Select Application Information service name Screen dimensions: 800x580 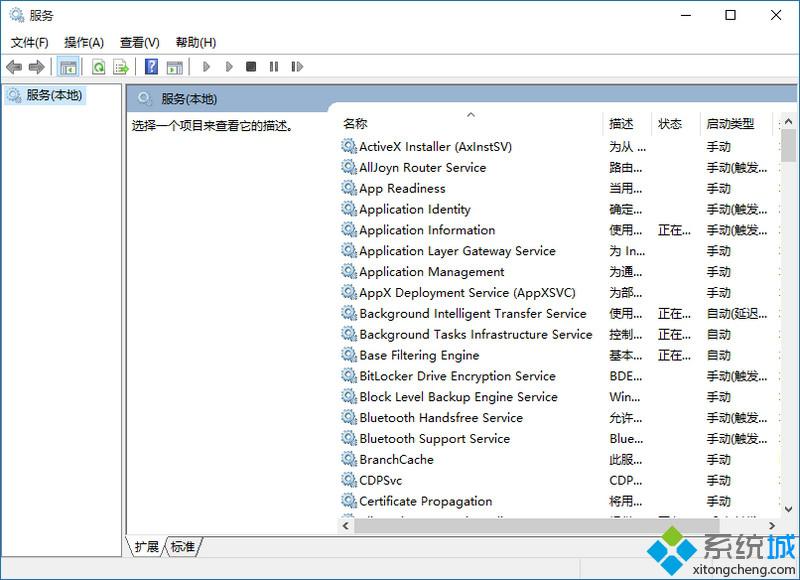(x=427, y=230)
